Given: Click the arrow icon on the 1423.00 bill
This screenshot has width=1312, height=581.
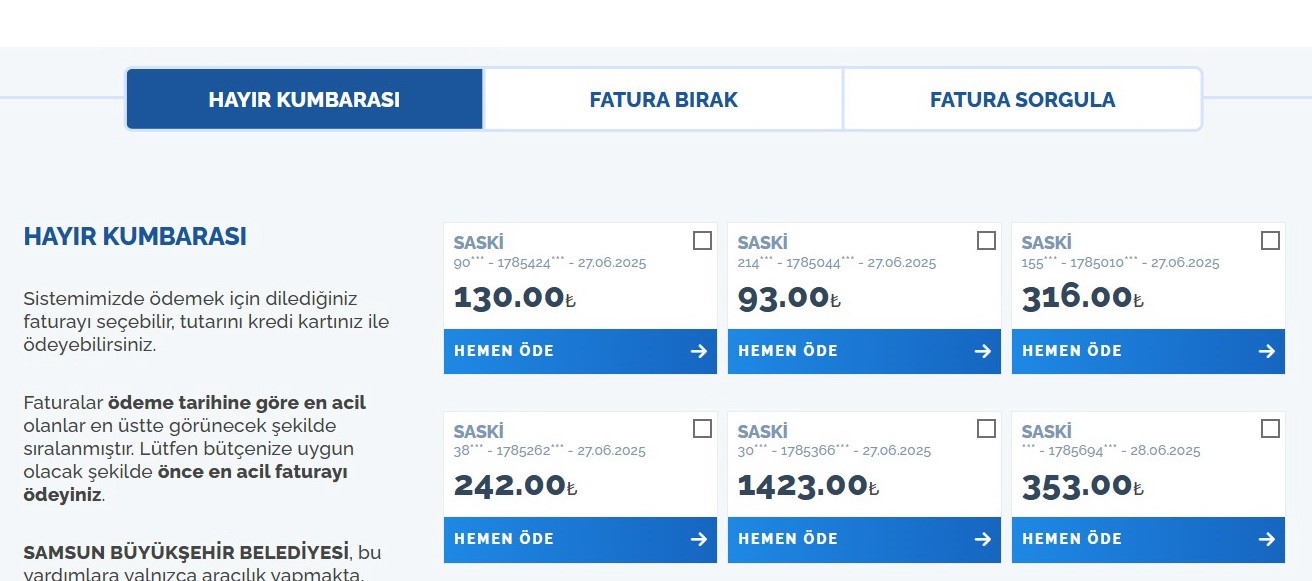Looking at the screenshot, I should coord(983,539).
